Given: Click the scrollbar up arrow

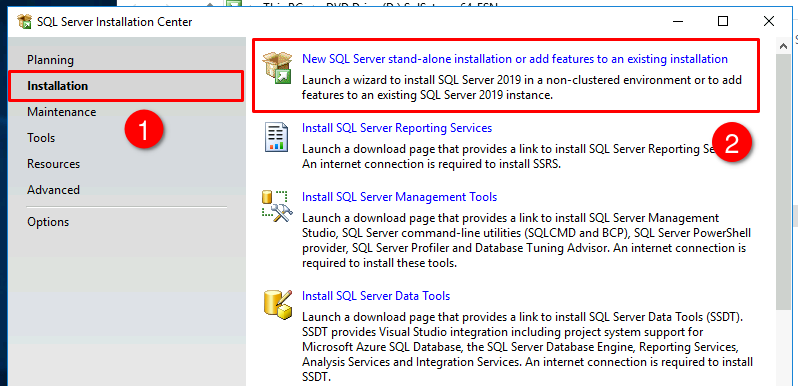Looking at the screenshot, I should tap(783, 46).
